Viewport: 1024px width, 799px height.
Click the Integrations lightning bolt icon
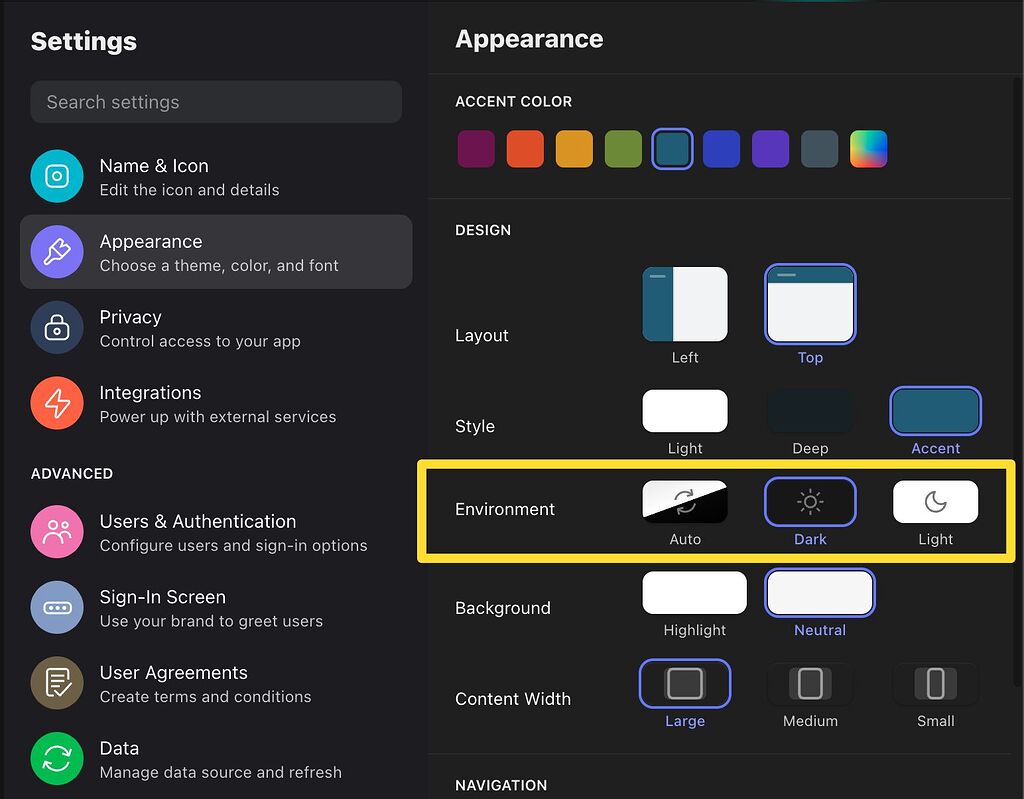coord(57,404)
